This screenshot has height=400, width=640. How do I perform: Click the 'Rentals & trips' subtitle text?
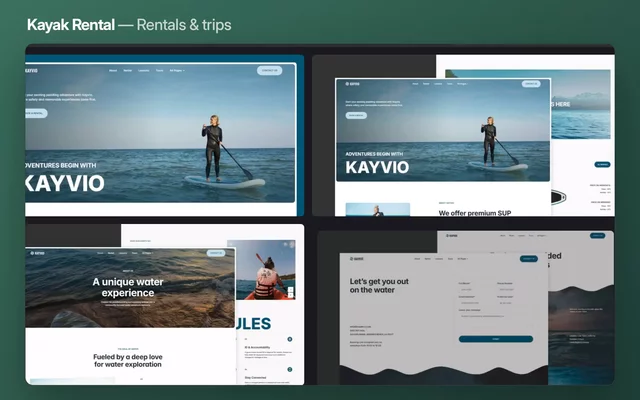pos(184,25)
